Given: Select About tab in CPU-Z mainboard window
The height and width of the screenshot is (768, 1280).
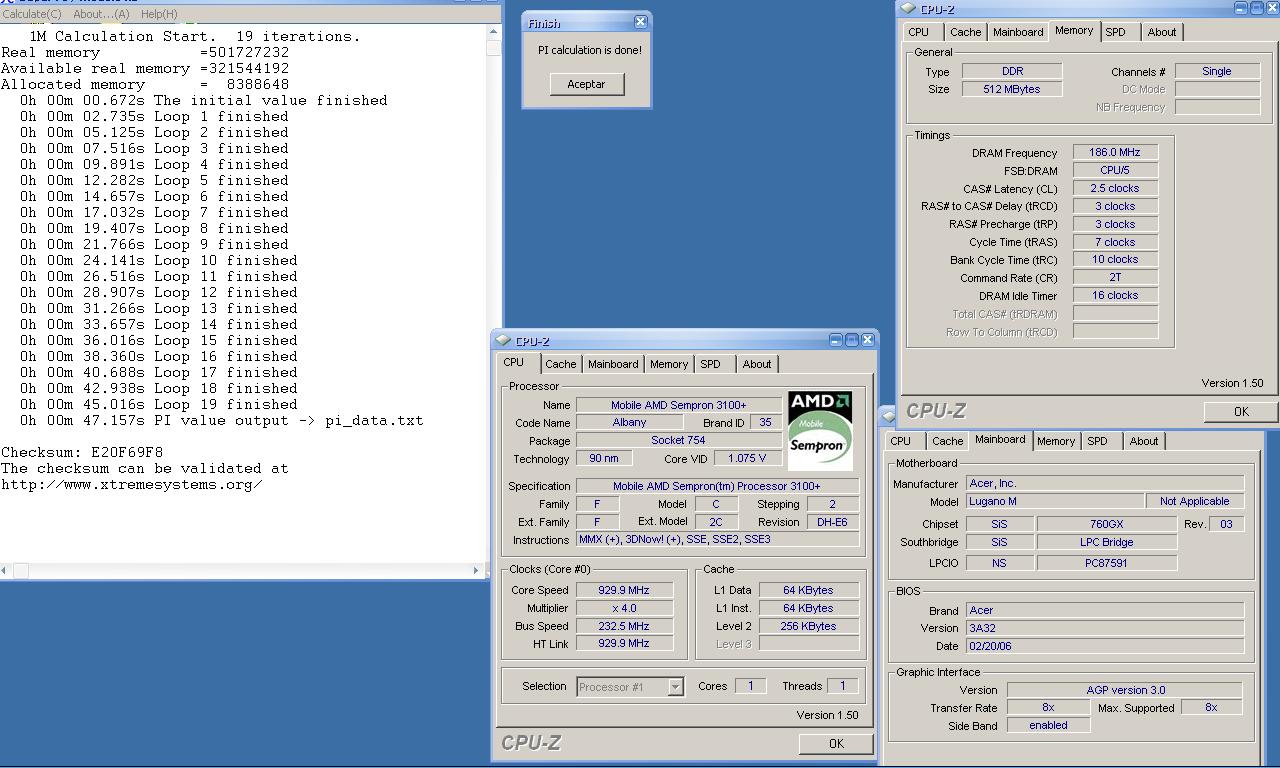Looking at the screenshot, I should [x=1144, y=441].
